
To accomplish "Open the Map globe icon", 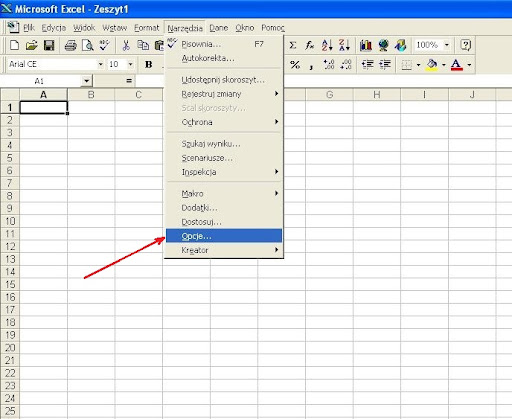I will [x=383, y=45].
